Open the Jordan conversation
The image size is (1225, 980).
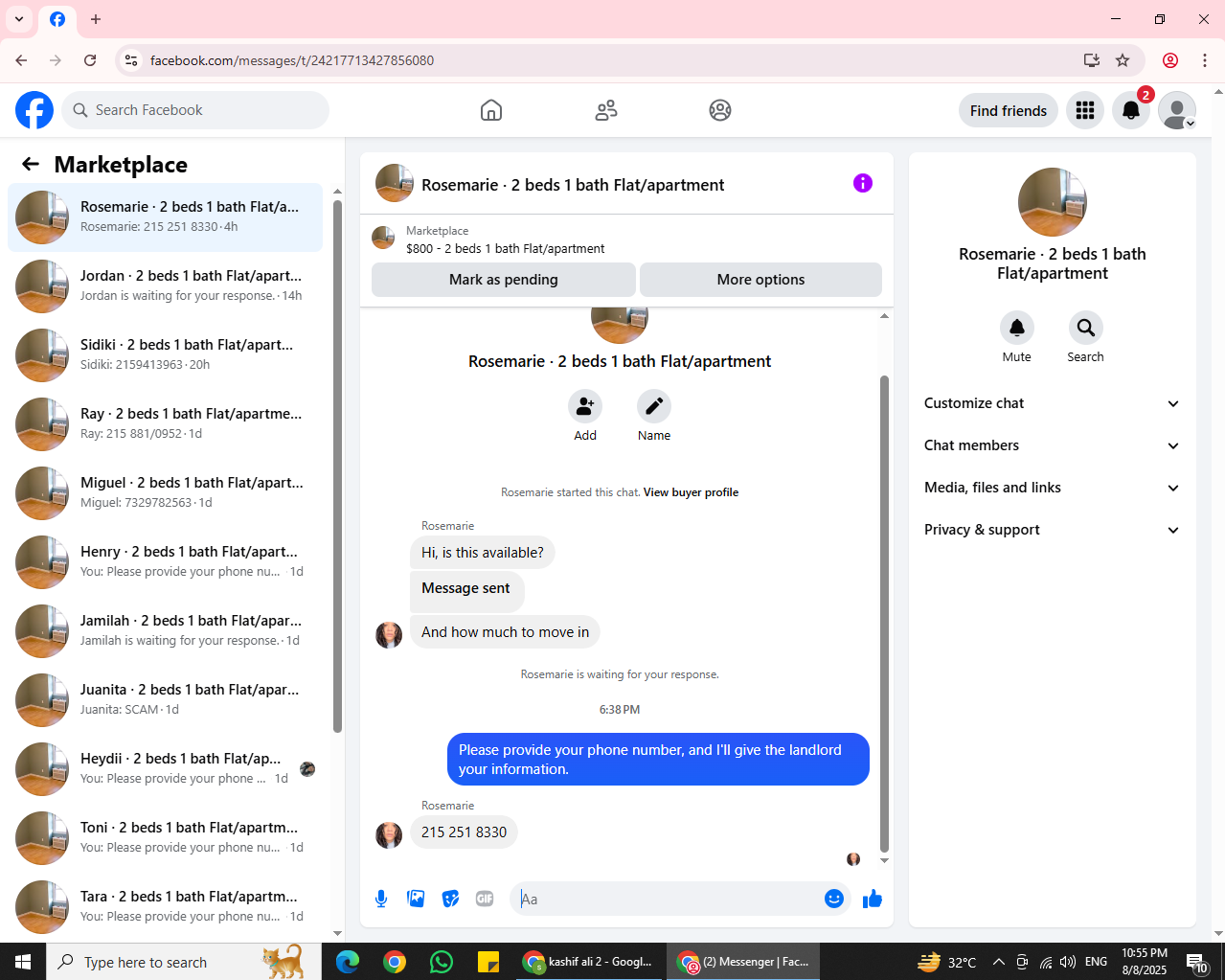click(166, 286)
